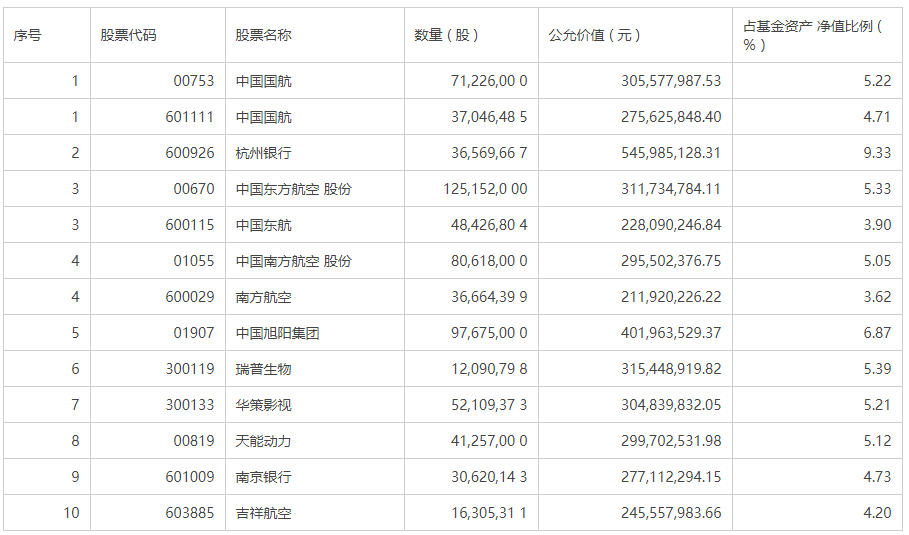Select stock code 300119
The width and height of the screenshot is (909, 535).
(x=190, y=369)
